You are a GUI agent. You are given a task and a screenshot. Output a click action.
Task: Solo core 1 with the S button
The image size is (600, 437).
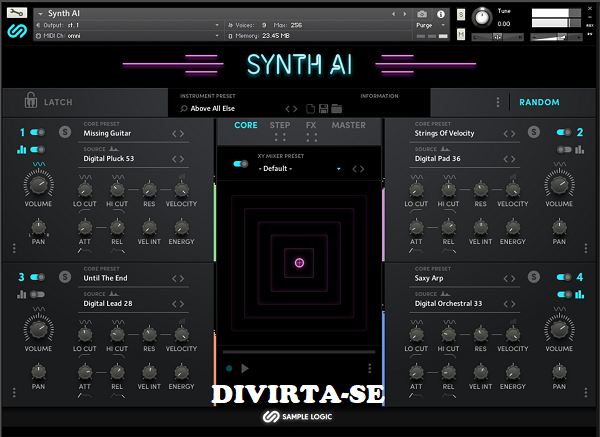tap(65, 132)
